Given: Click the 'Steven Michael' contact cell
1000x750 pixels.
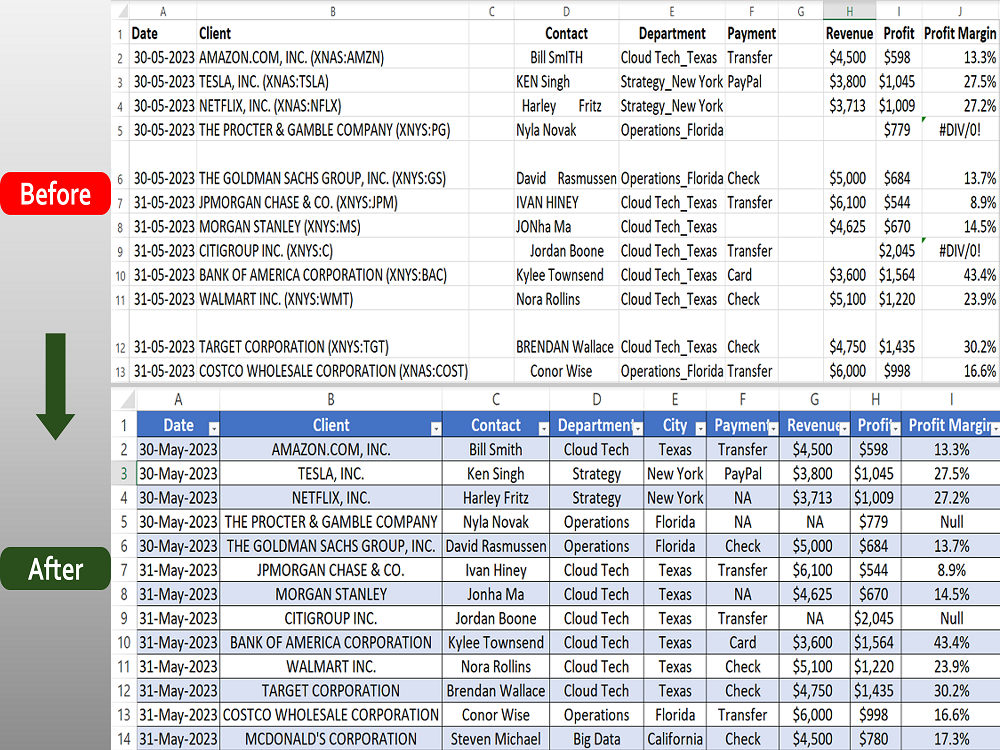Looking at the screenshot, I should point(496,739).
